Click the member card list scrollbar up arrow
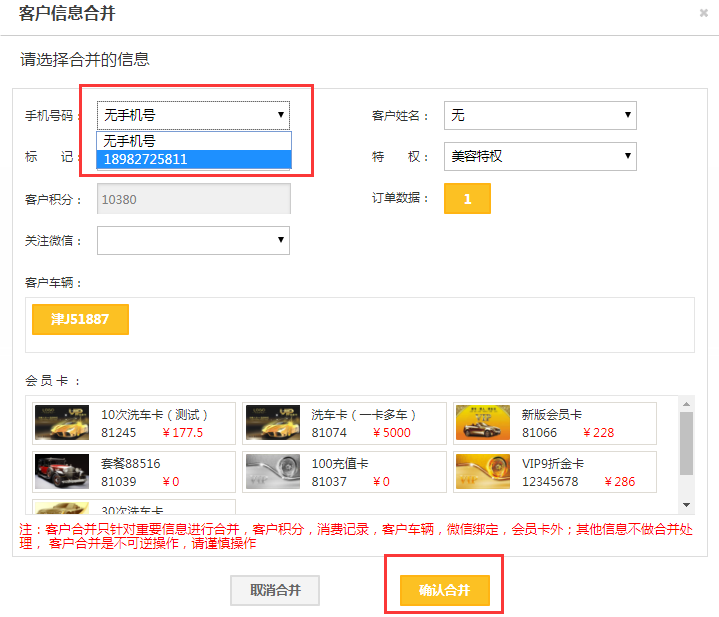The width and height of the screenshot is (719, 617). pos(686,405)
